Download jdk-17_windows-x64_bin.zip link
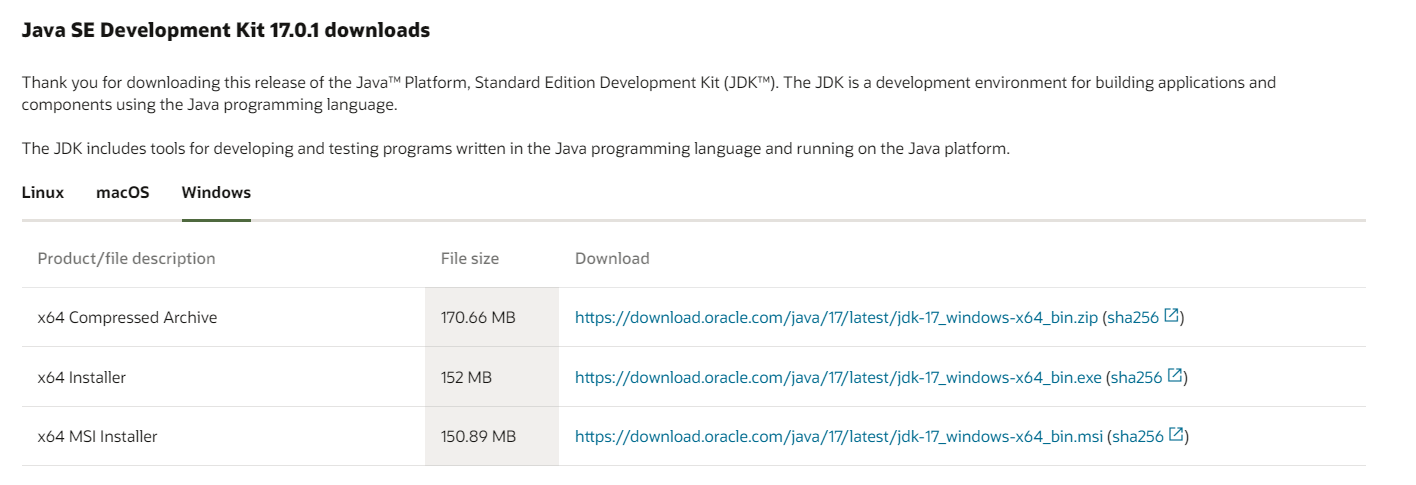This screenshot has width=1416, height=485. [836, 318]
